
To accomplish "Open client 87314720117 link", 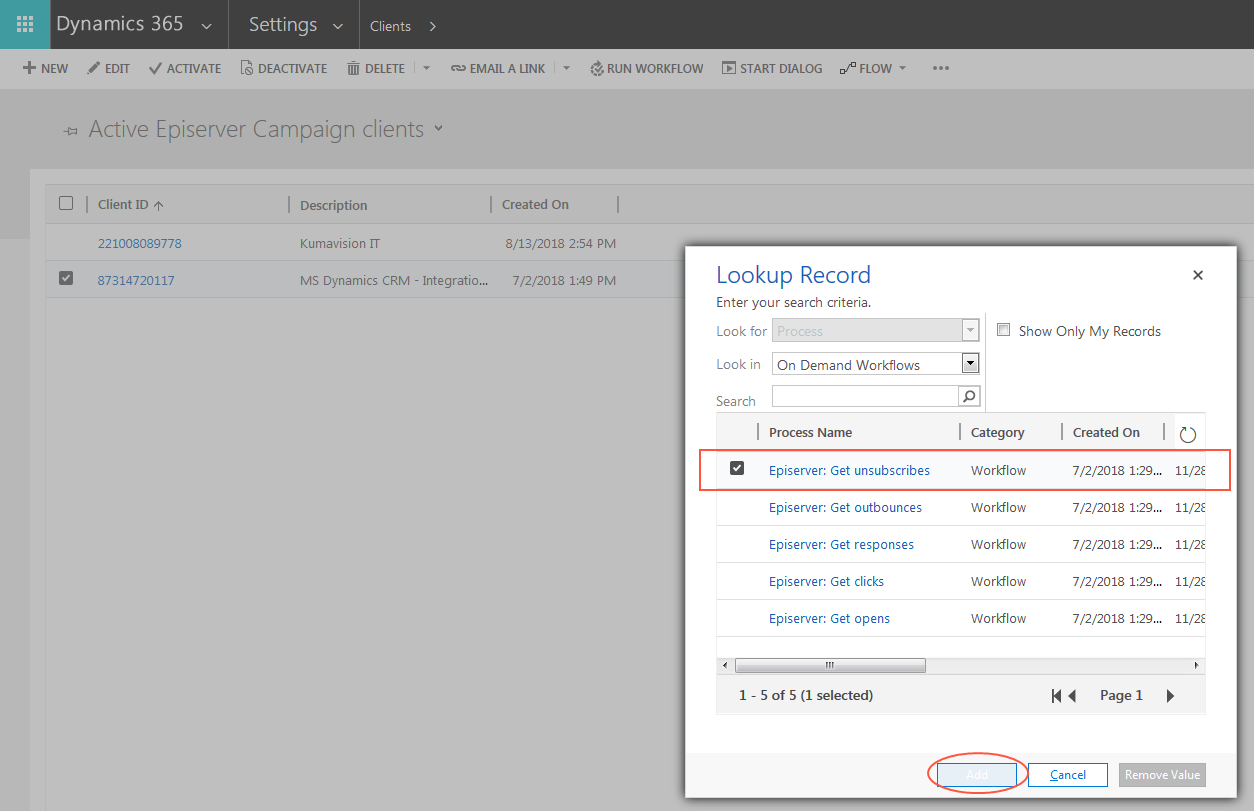I will [136, 280].
